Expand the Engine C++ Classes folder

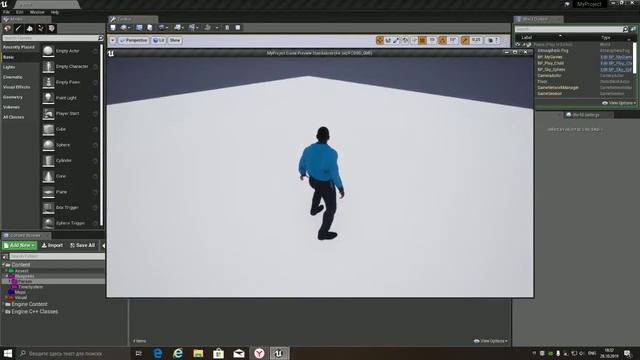(x=3, y=312)
